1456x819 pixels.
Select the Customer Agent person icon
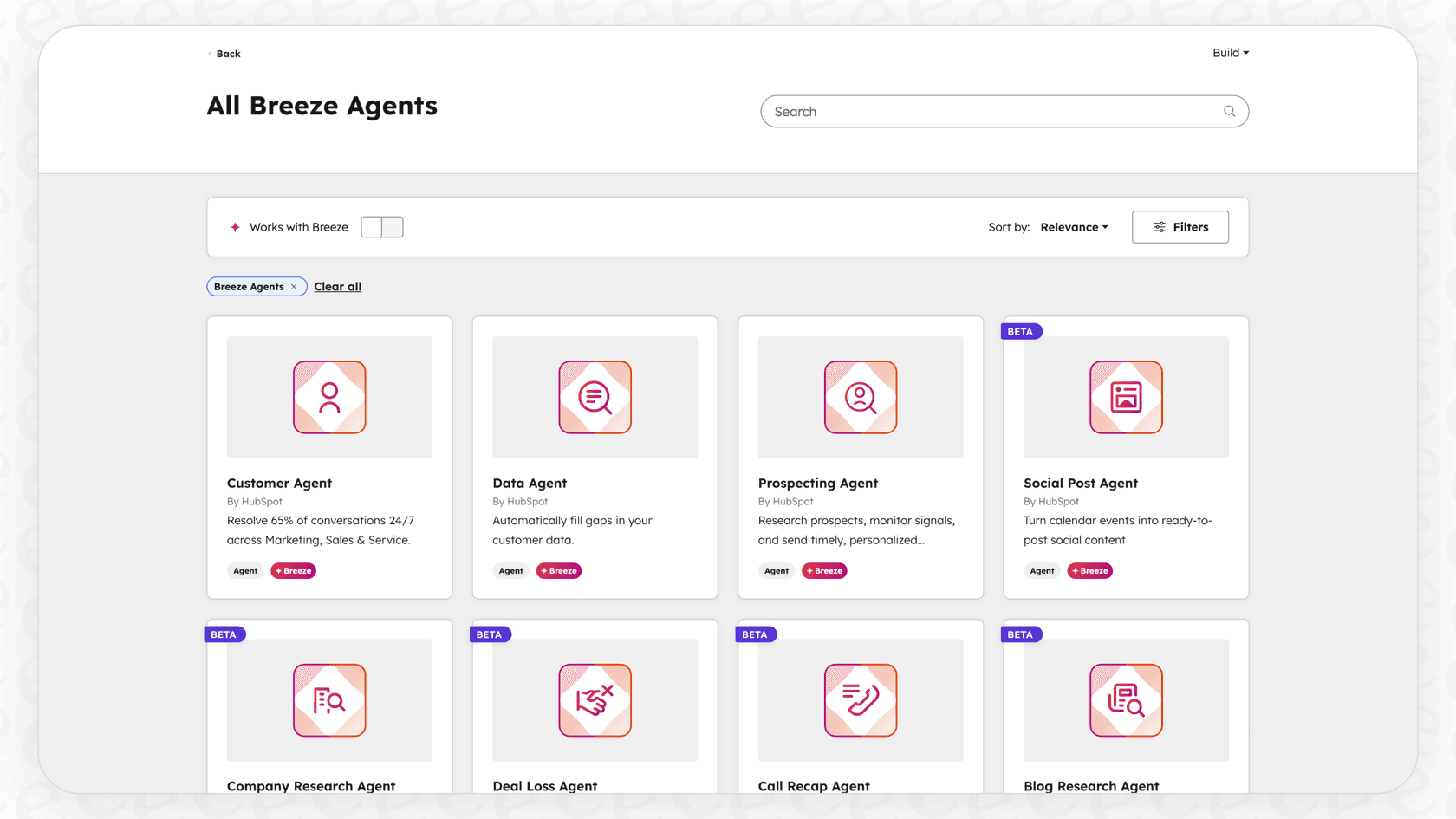coord(329,397)
